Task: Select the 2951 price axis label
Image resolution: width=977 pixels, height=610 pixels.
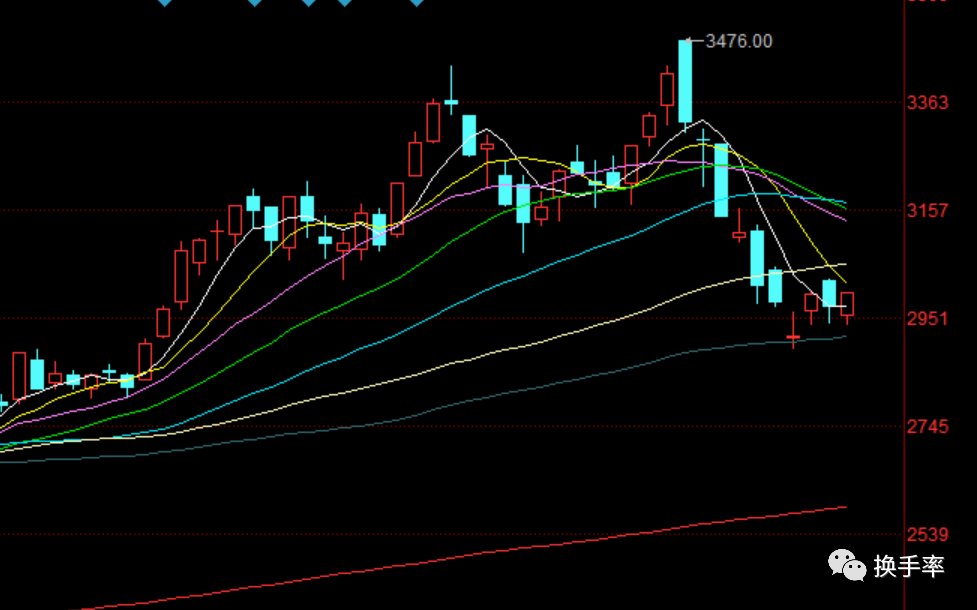Action: tap(928, 319)
